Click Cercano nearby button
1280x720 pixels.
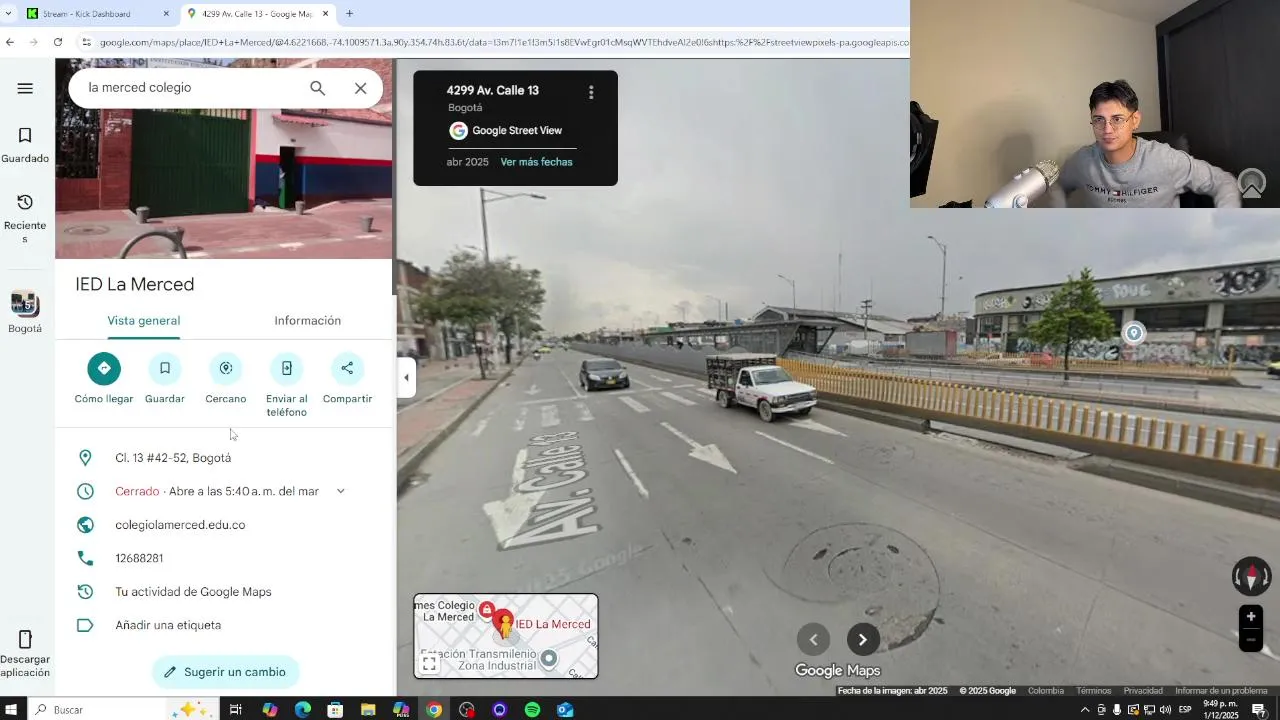tap(226, 379)
